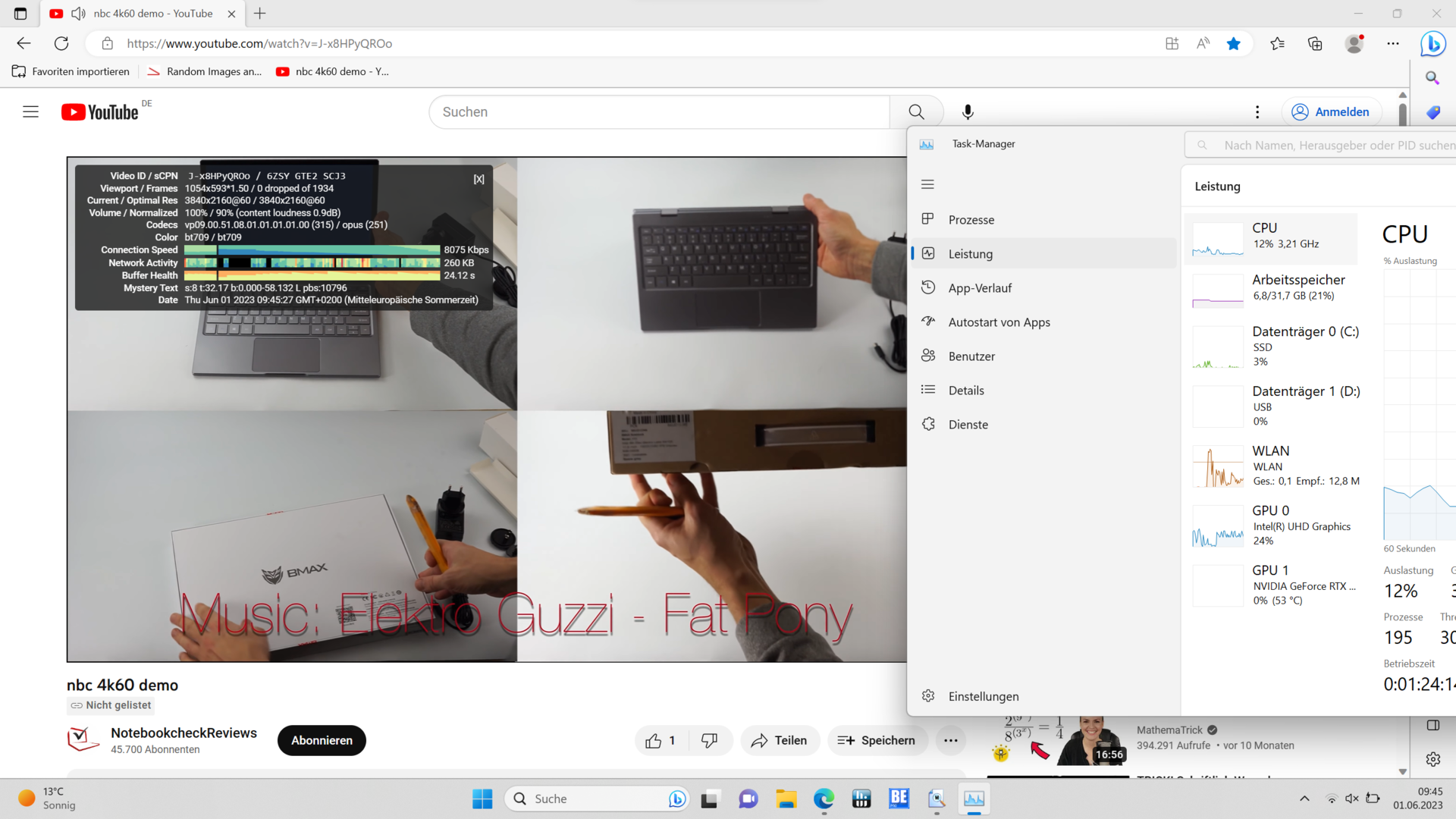Open App-Verlauf in Task Manager

click(1043, 288)
